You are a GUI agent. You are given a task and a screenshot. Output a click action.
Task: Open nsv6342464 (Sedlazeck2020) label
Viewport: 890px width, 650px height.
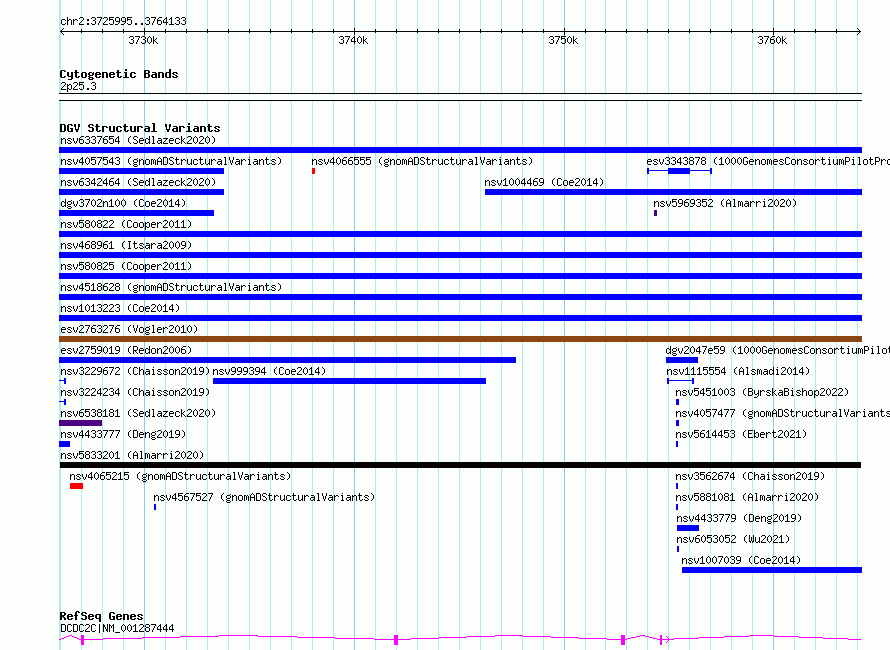tap(138, 182)
